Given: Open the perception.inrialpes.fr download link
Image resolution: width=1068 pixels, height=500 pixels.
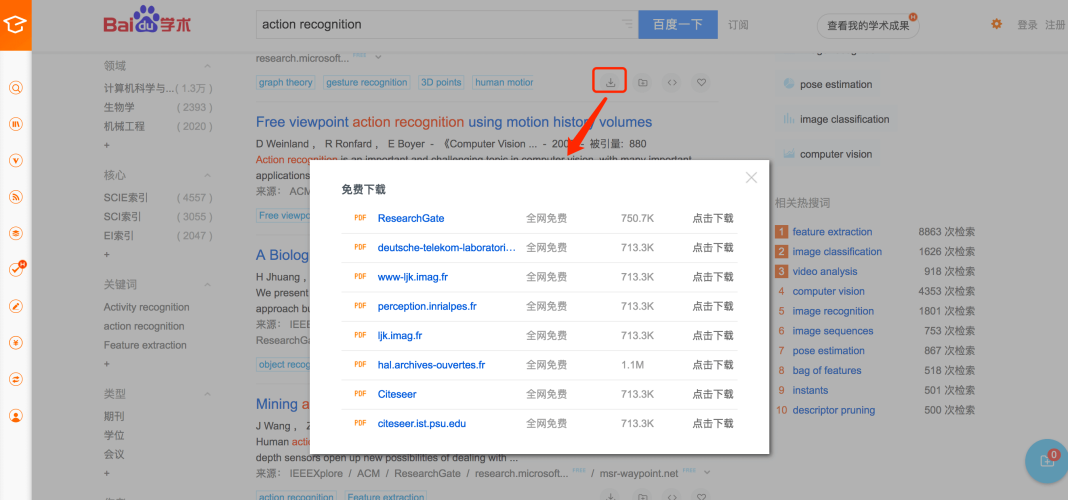Looking at the screenshot, I should coord(427,306).
